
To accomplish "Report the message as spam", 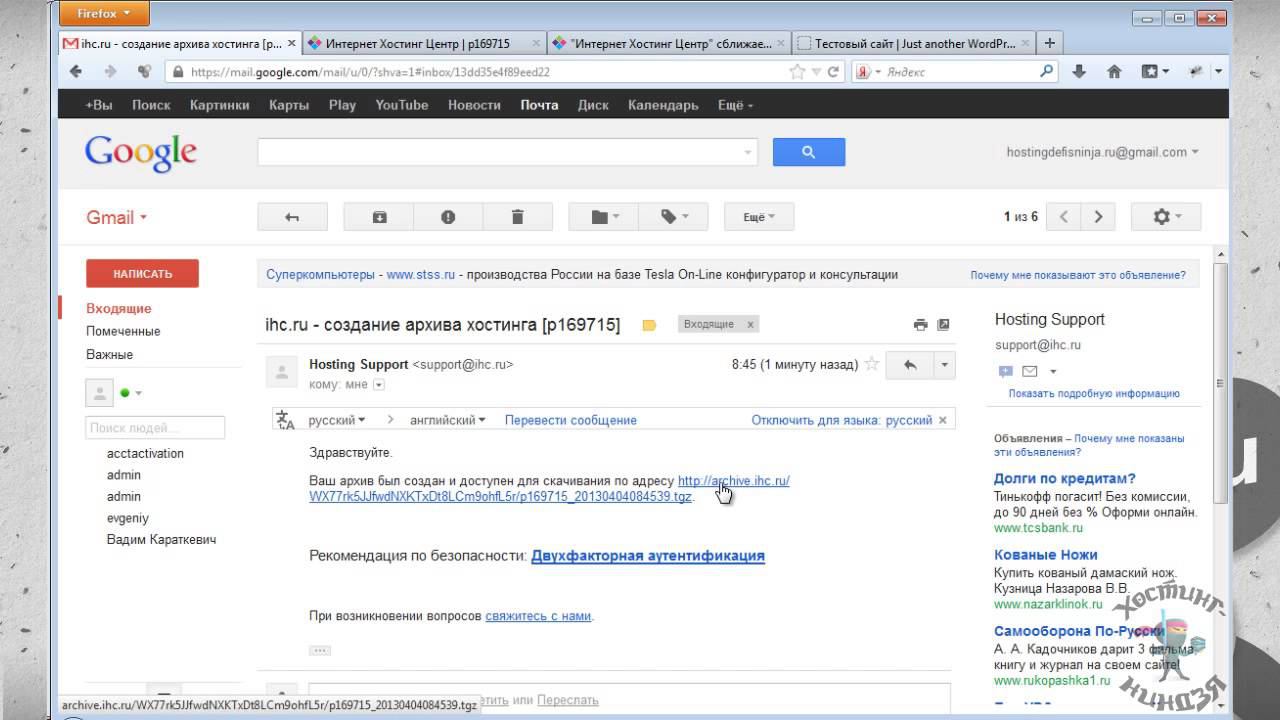I will pyautogui.click(x=448, y=217).
